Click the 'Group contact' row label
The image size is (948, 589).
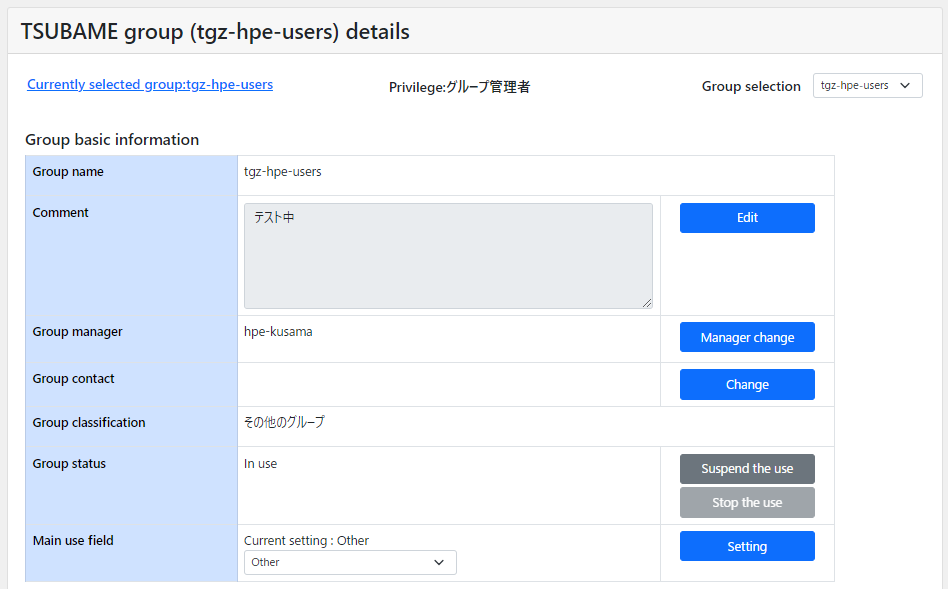pos(73,379)
